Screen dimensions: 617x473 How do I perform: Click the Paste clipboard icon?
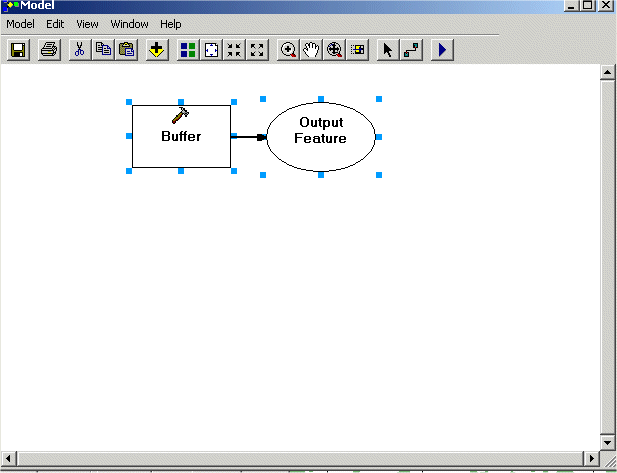(x=126, y=50)
